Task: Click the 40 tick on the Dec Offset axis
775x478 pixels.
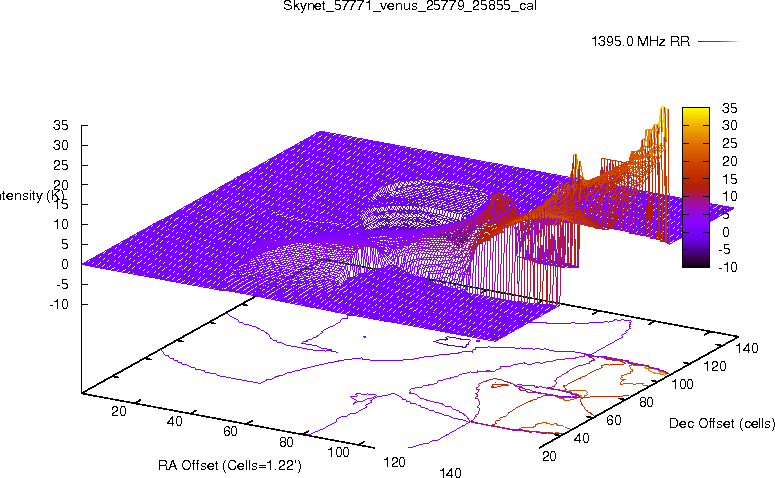Action: point(582,438)
